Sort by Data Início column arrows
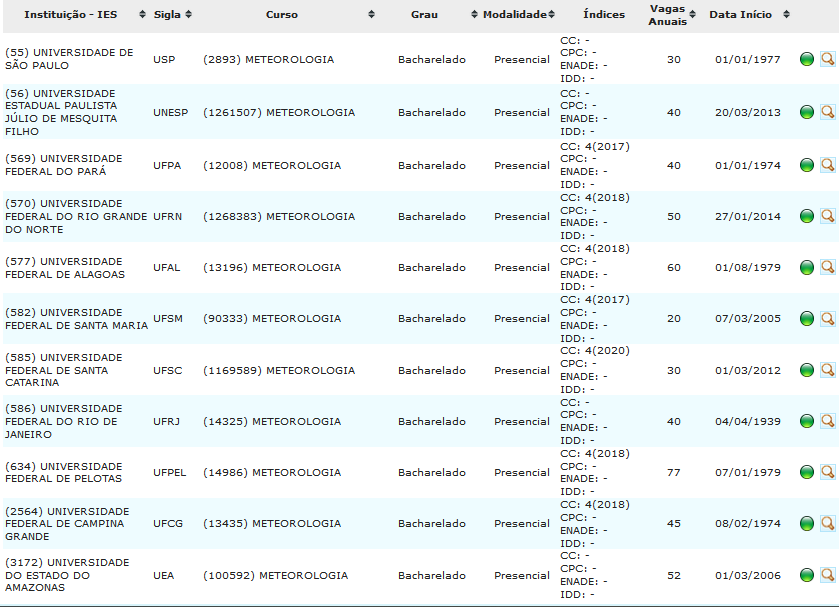This screenshot has height=607, width=839. tap(786, 14)
